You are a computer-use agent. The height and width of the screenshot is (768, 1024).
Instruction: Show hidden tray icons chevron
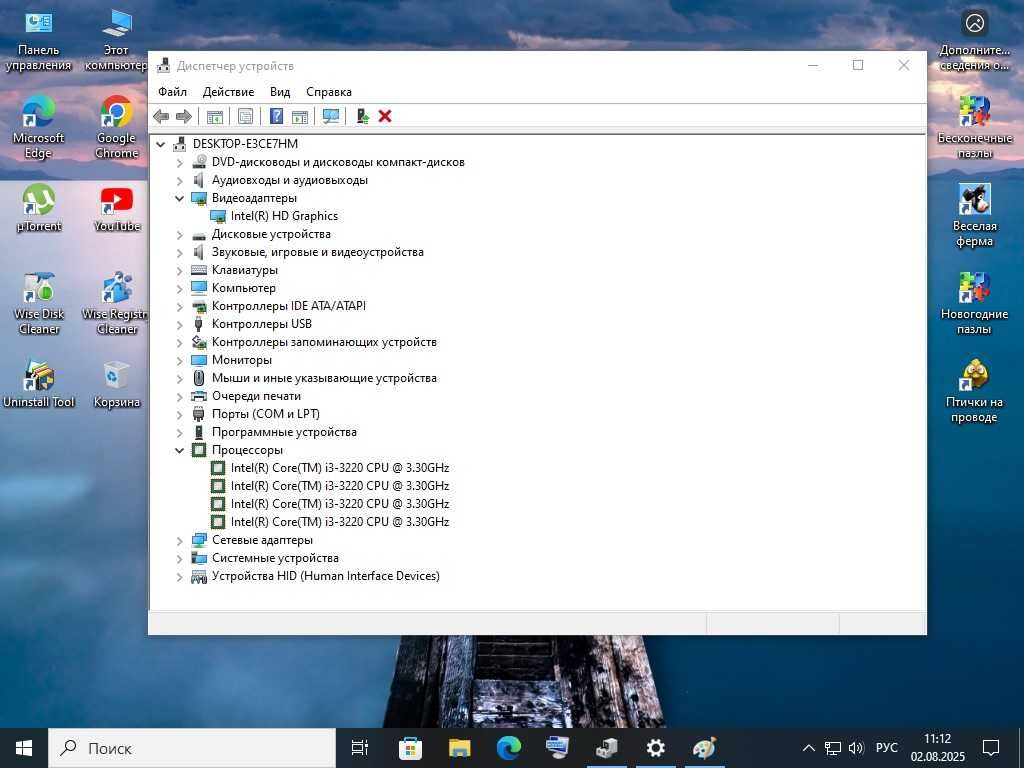(808, 748)
